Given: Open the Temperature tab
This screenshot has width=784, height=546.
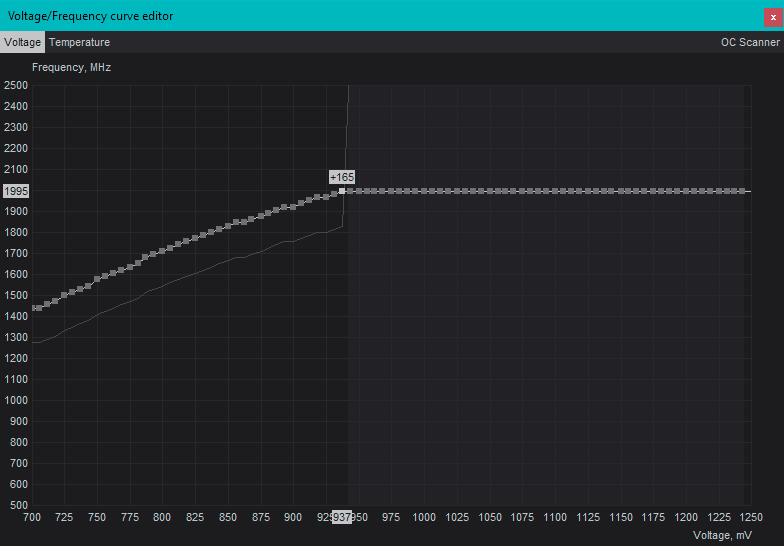Looking at the screenshot, I should click(80, 42).
